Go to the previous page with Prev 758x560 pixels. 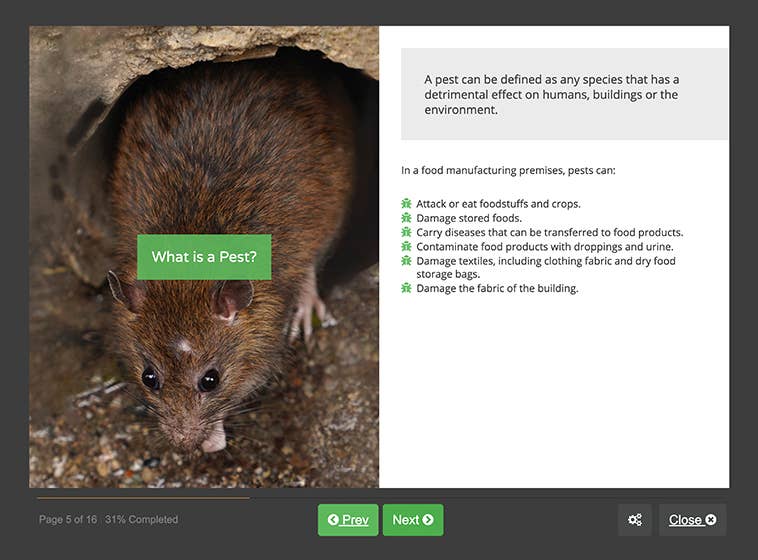tap(348, 520)
